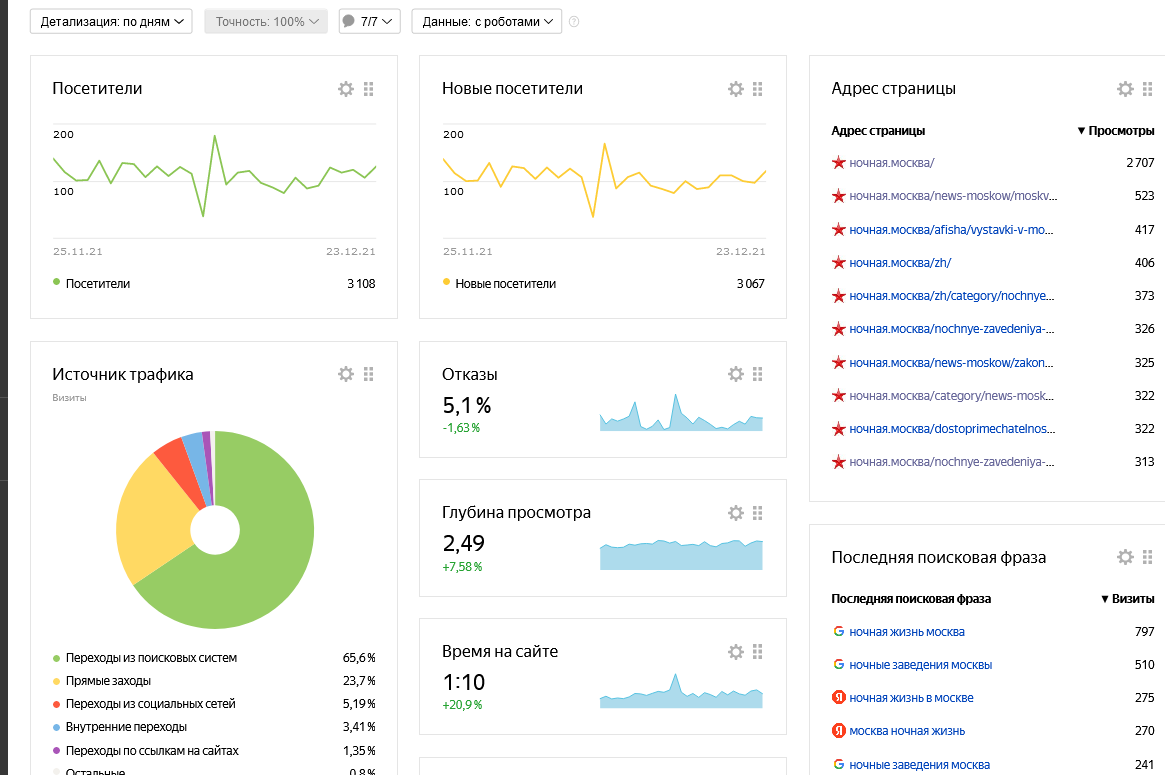Click Глубина просмотра value 2,49
1165x775 pixels.
464,544
